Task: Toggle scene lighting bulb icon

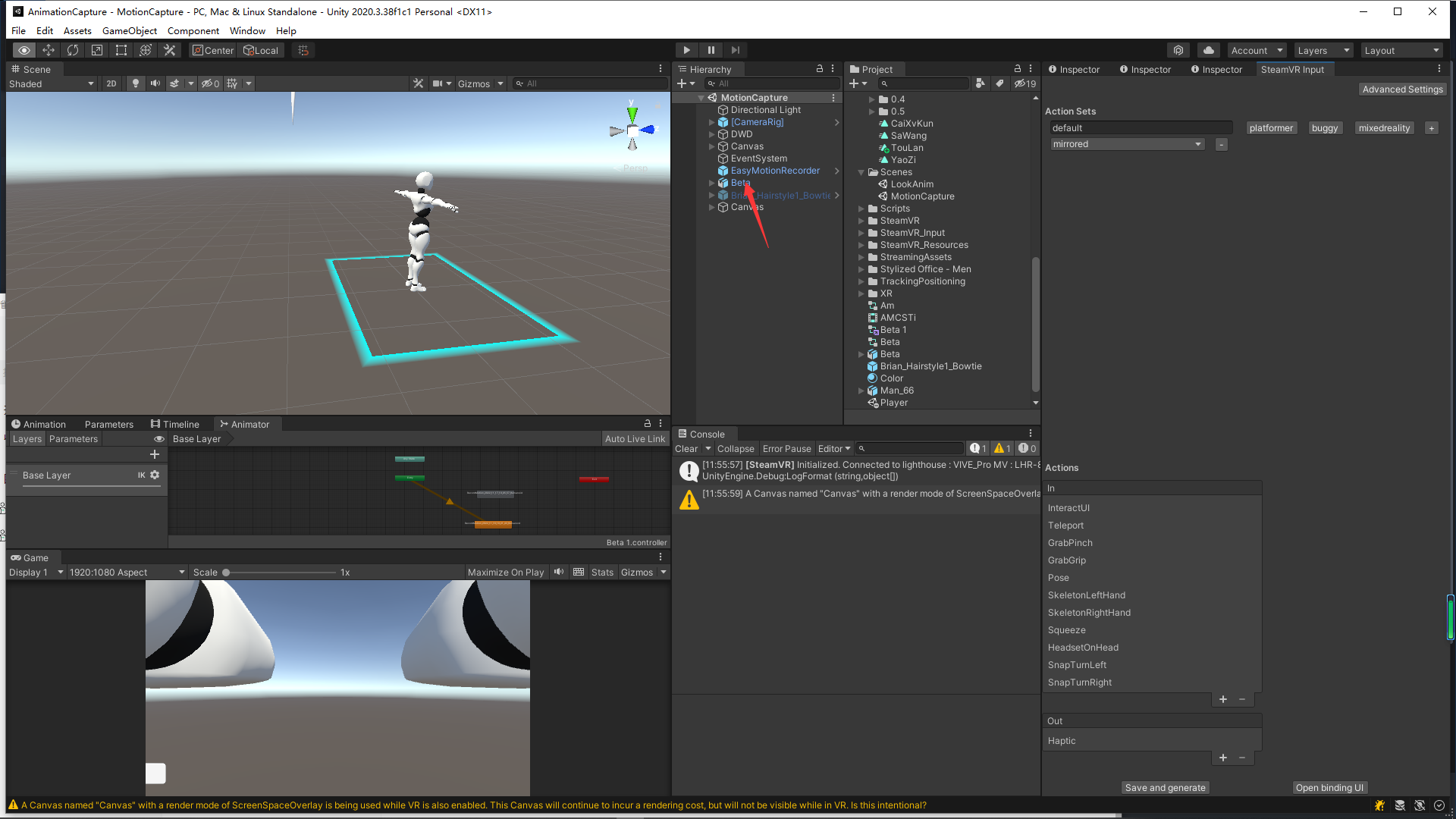Action: [136, 83]
